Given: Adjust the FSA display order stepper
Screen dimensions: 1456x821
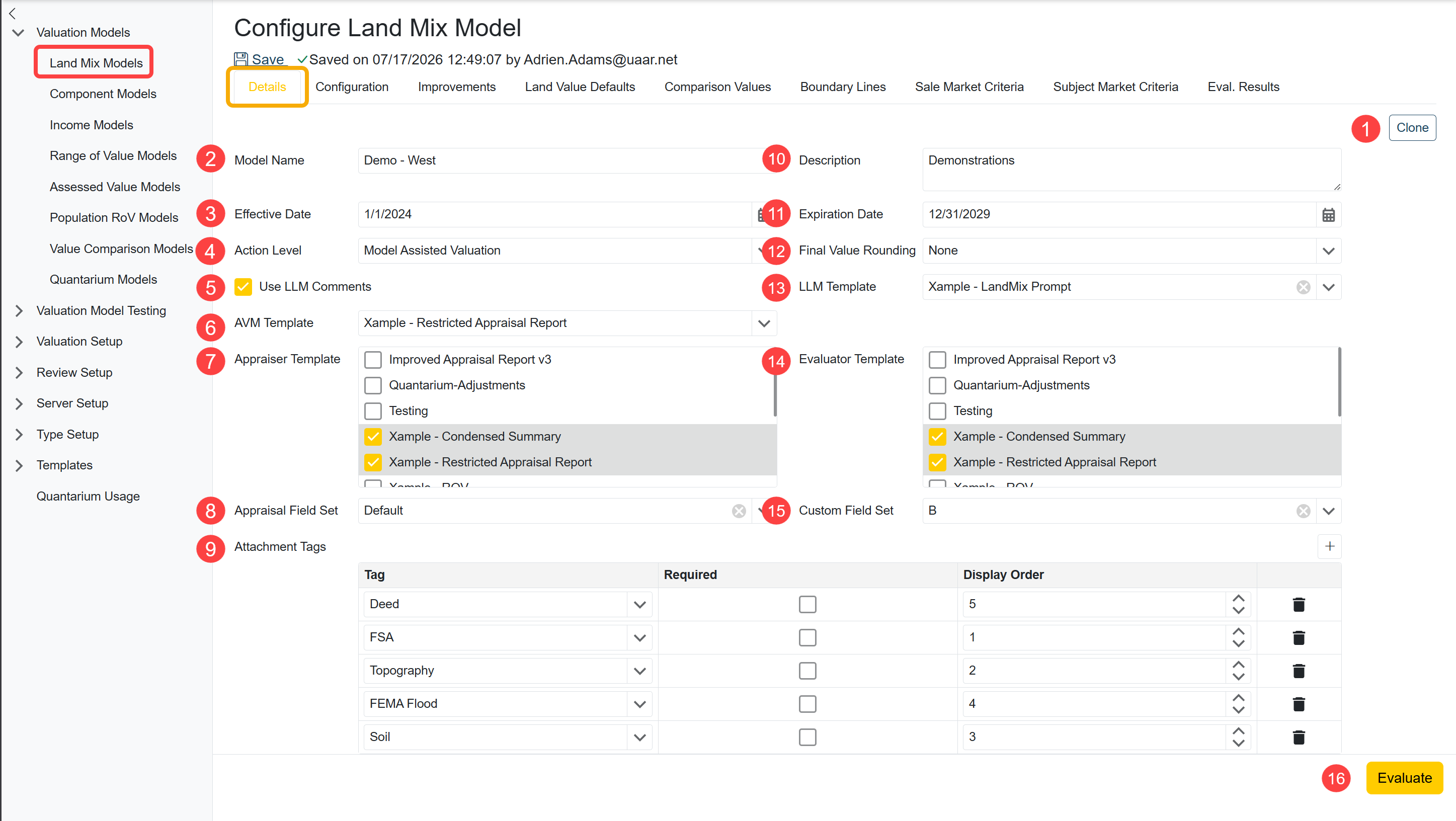Looking at the screenshot, I should [1238, 638].
